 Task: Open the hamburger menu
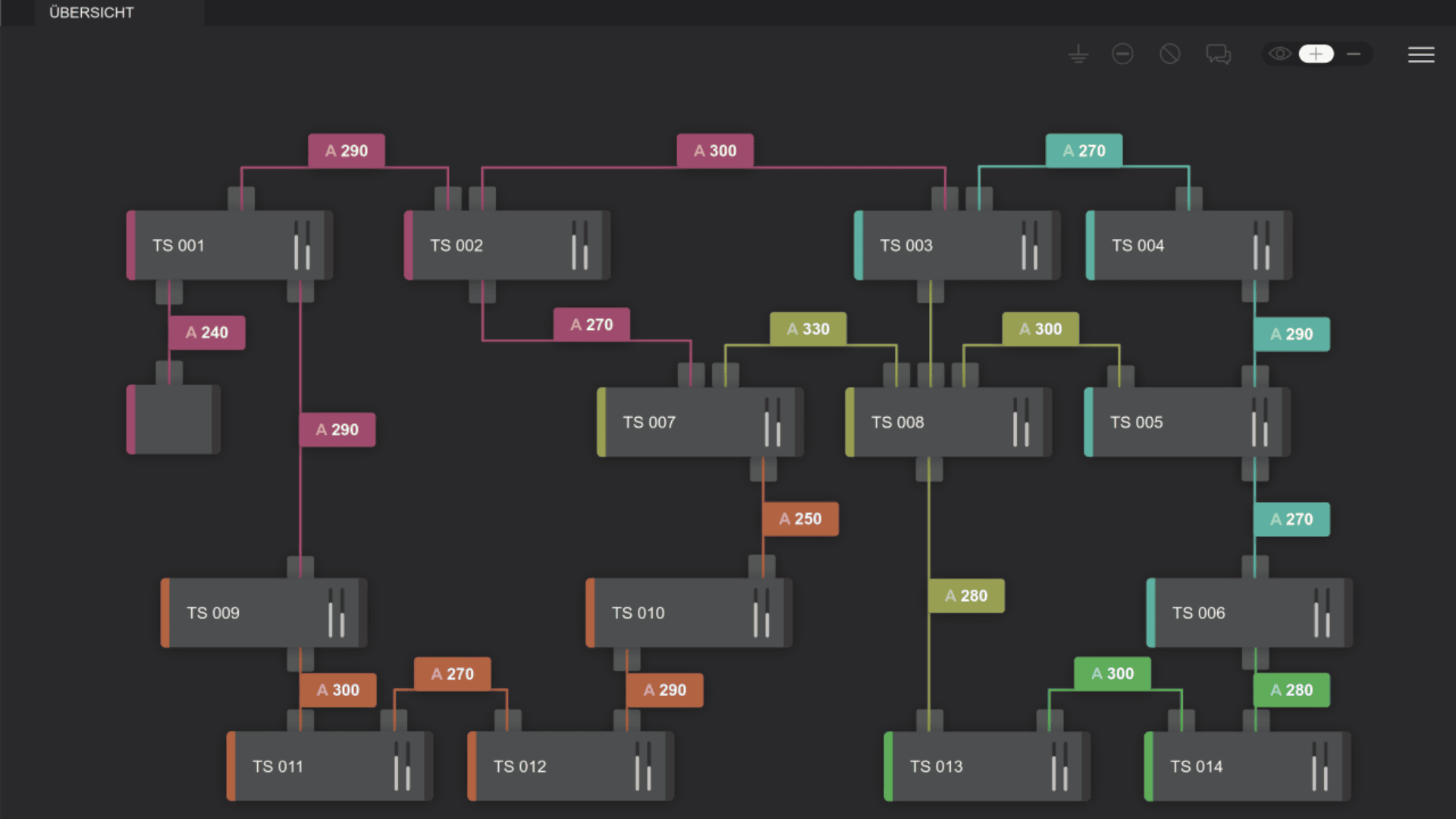[x=1421, y=55]
